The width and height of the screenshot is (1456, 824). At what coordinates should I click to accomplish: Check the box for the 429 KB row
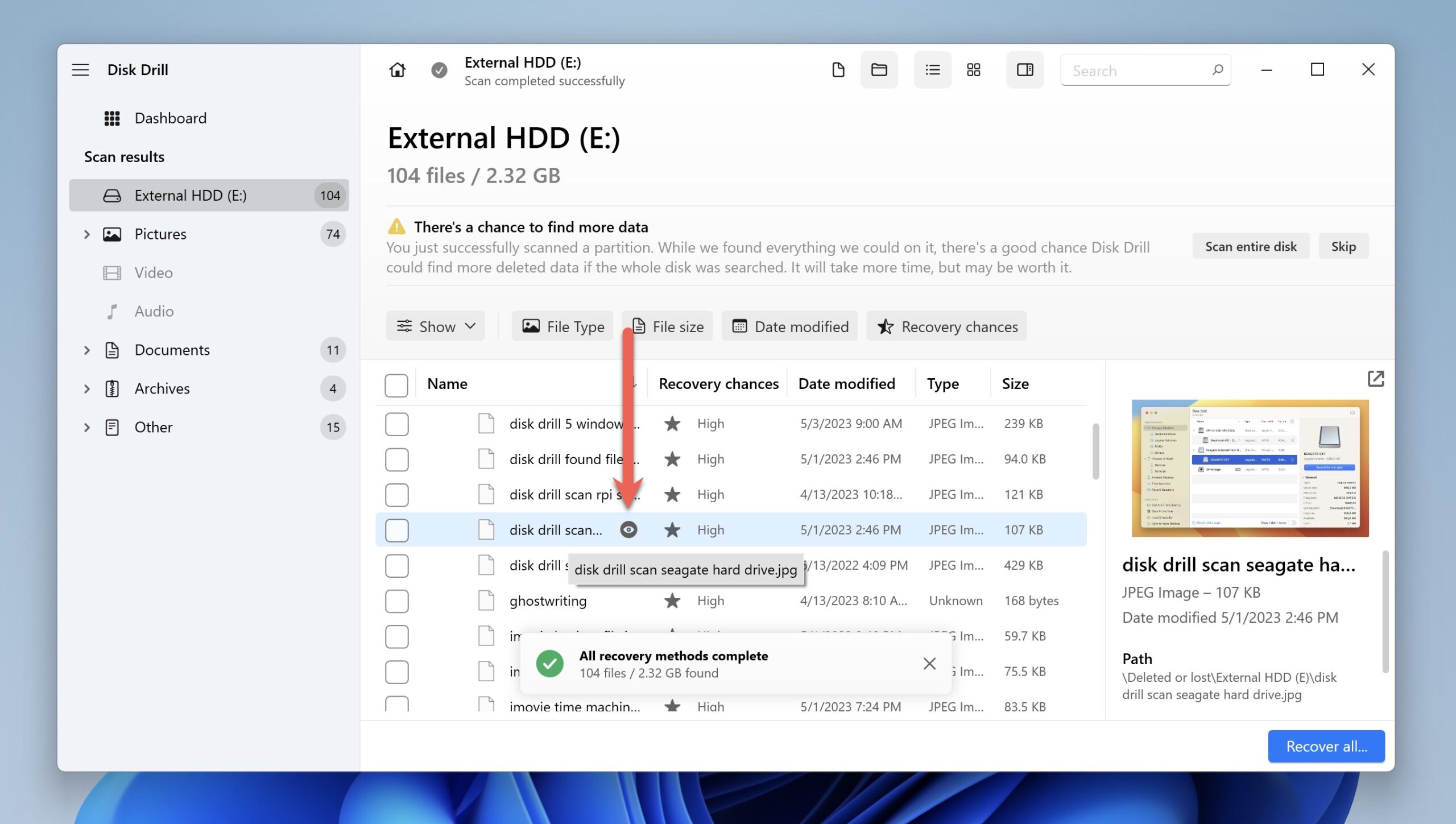coord(396,566)
